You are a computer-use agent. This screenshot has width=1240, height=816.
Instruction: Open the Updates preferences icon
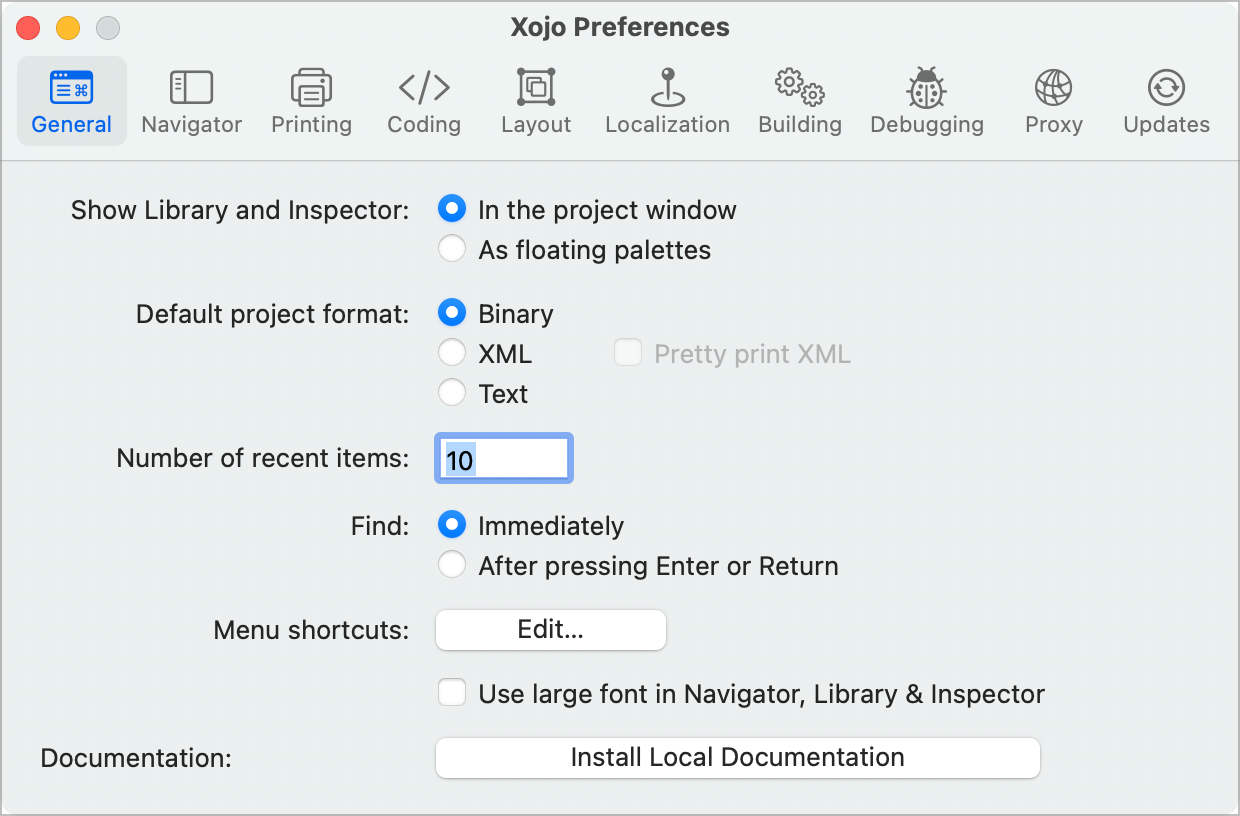click(1166, 88)
